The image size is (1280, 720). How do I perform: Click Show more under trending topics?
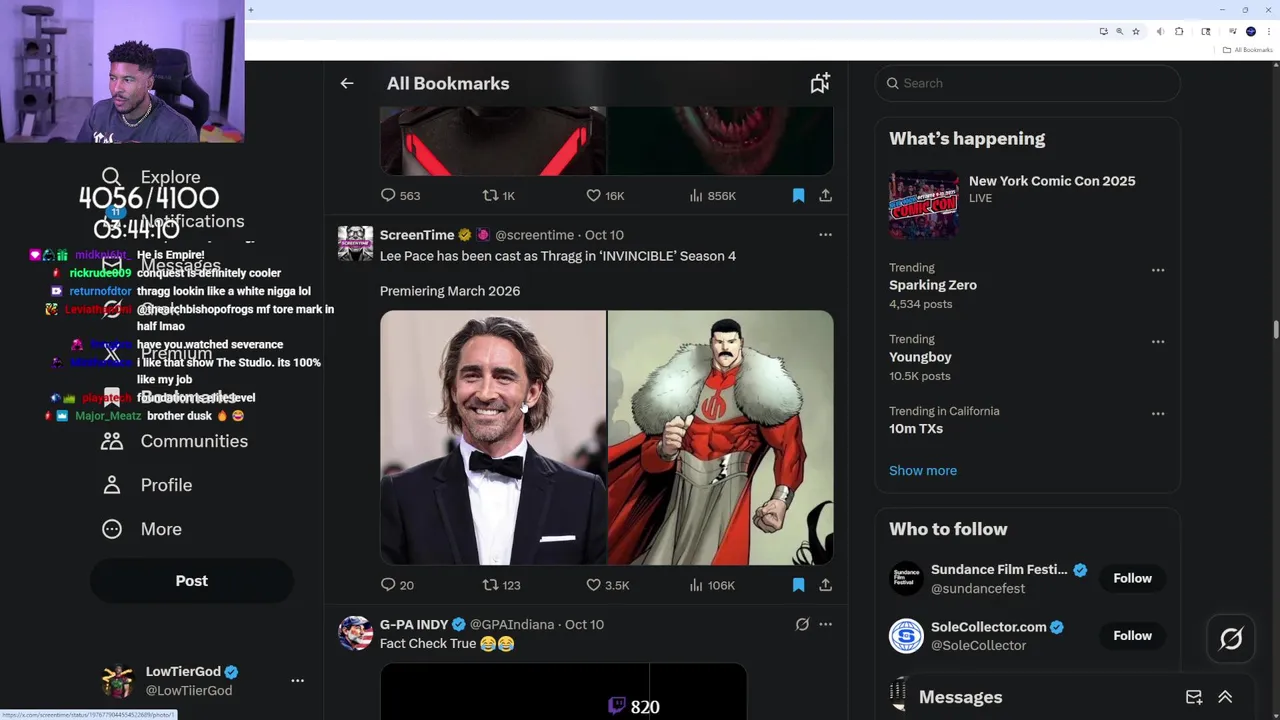[x=923, y=471]
